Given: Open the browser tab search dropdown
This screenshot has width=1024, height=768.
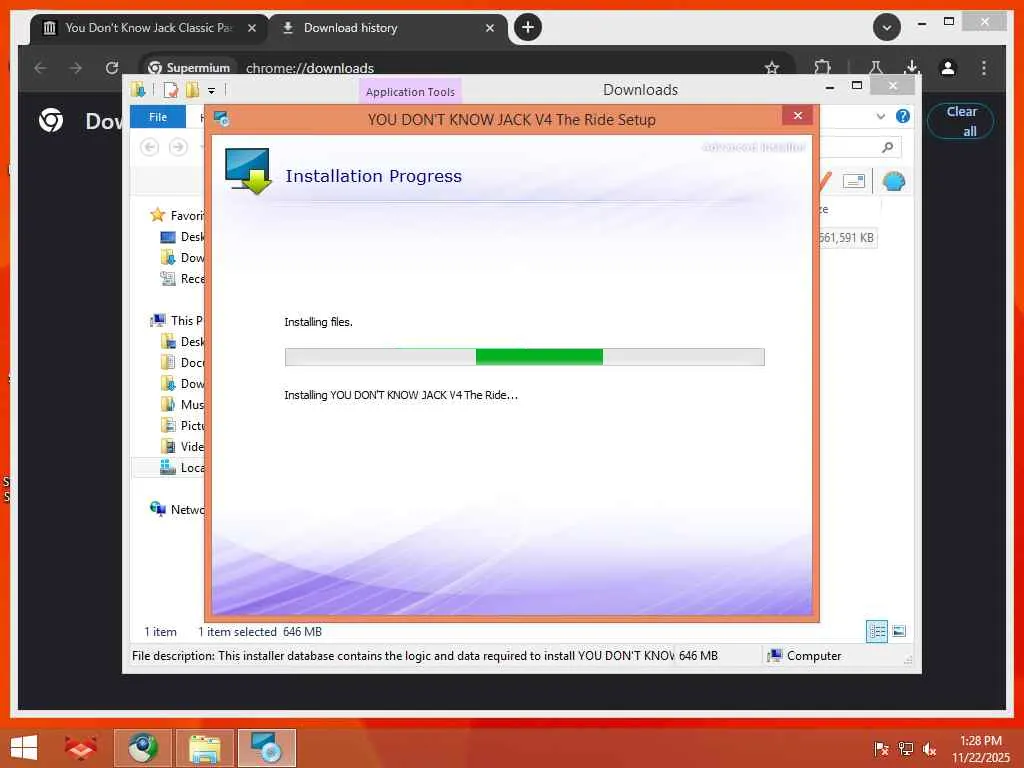Looking at the screenshot, I should pos(887,27).
